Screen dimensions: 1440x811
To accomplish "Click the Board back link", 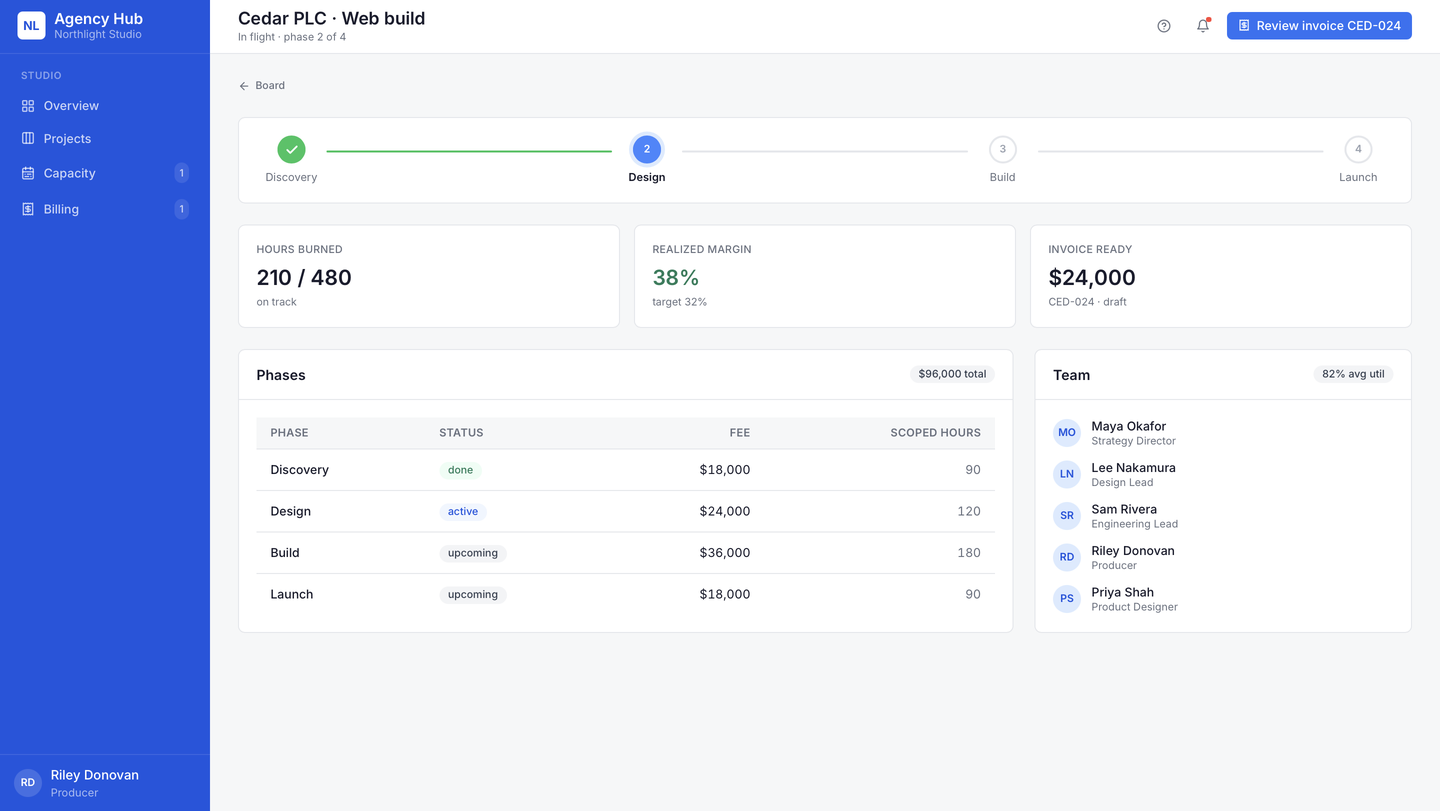I will [x=262, y=86].
